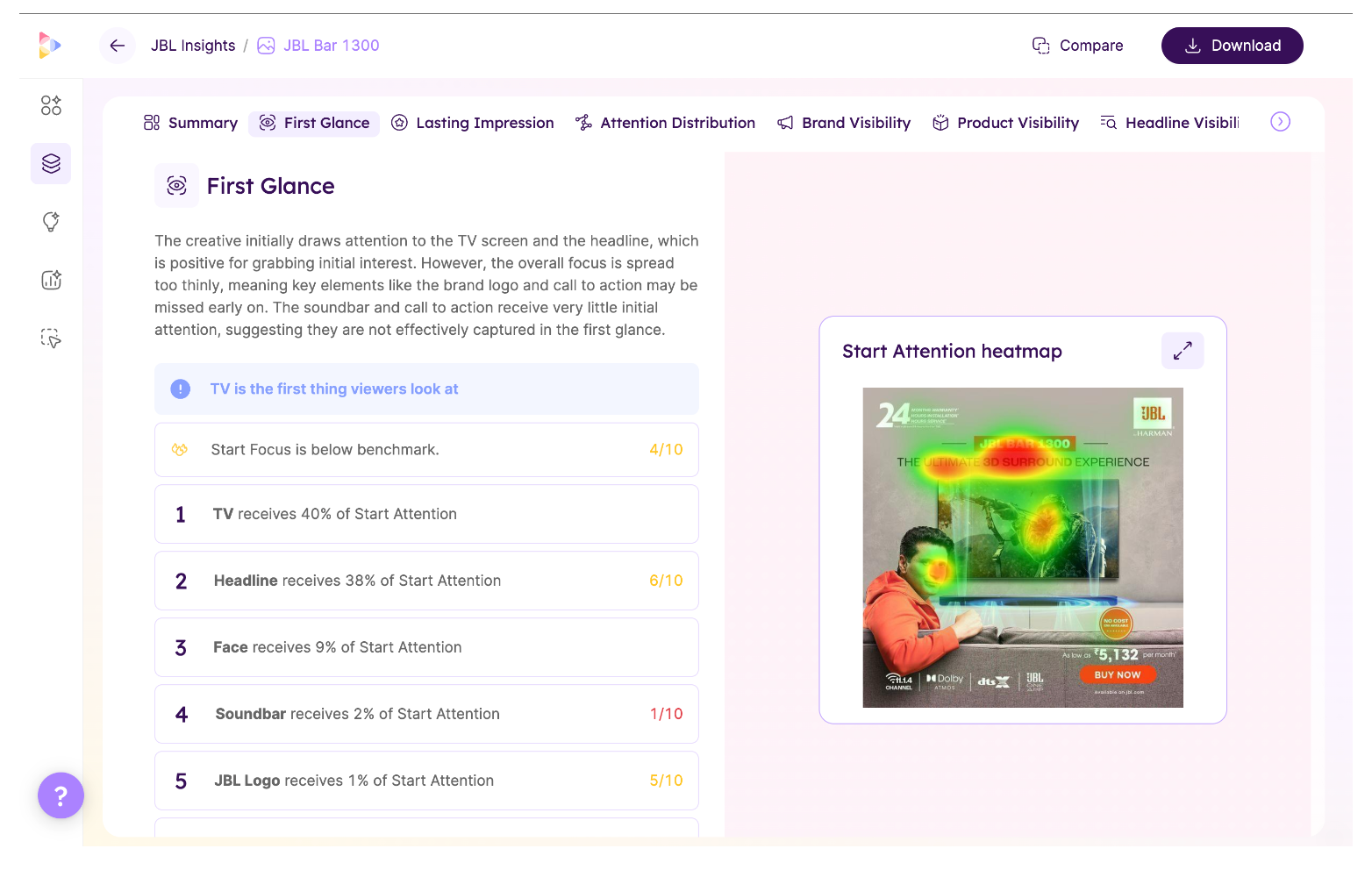Select the JBL Logo receives 1% row
The height and width of the screenshot is (870, 1372).
pyautogui.click(x=426, y=781)
